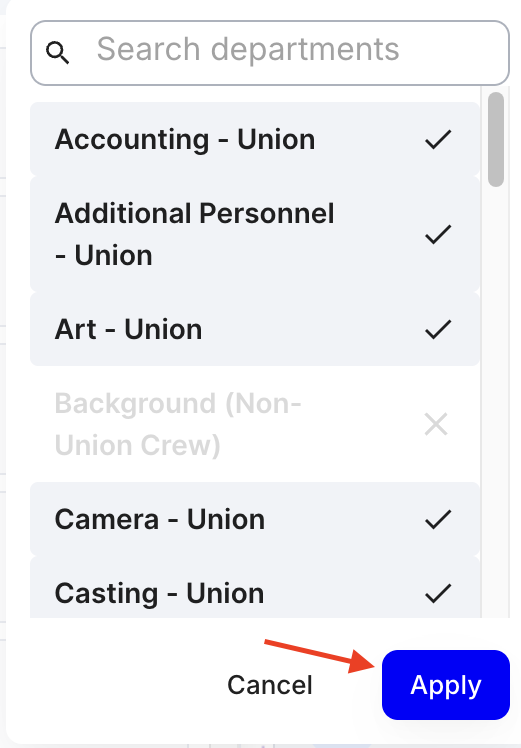This screenshot has height=748, width=521.
Task: Toggle Camera - Union department selection
Action: pos(255,519)
